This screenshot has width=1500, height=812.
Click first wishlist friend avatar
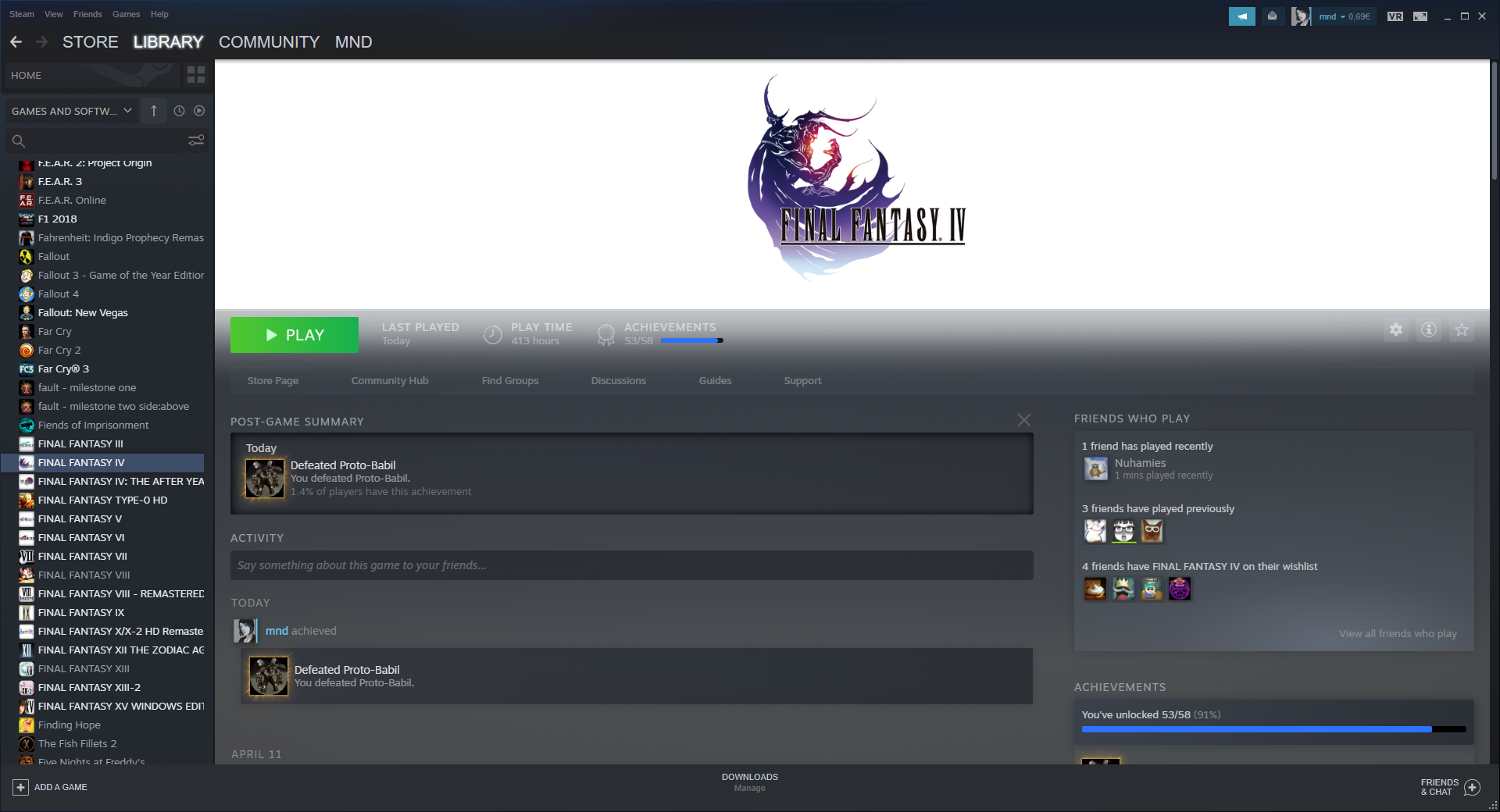(x=1095, y=589)
